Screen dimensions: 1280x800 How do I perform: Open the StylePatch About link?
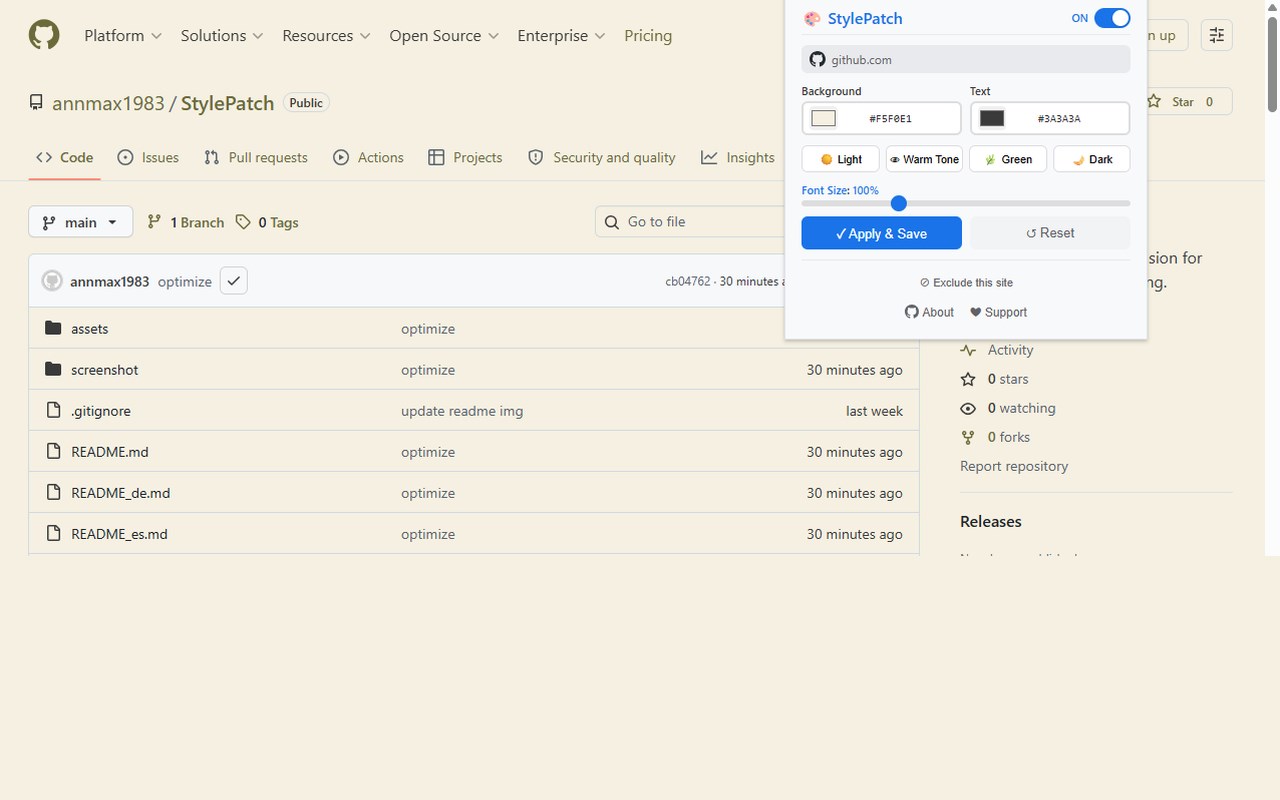pyautogui.click(x=929, y=312)
